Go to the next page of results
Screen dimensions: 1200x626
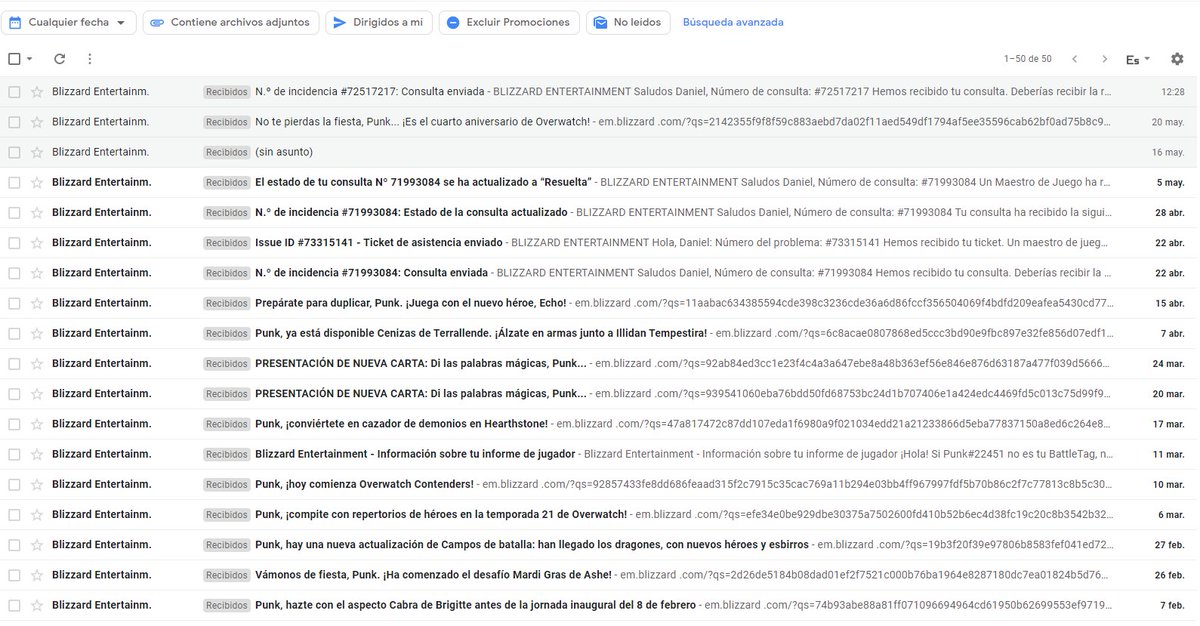pyautogui.click(x=1104, y=59)
